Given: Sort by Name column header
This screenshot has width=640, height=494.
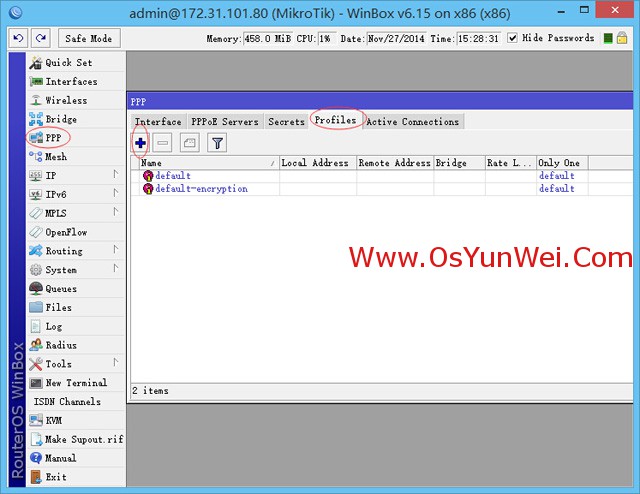Looking at the screenshot, I should (x=209, y=163).
